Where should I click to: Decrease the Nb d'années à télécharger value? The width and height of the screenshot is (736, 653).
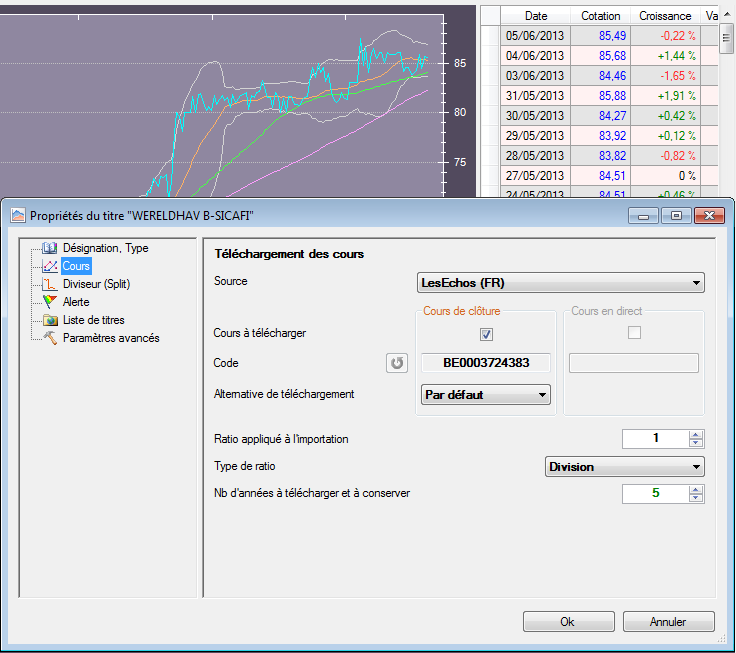[x=697, y=498]
